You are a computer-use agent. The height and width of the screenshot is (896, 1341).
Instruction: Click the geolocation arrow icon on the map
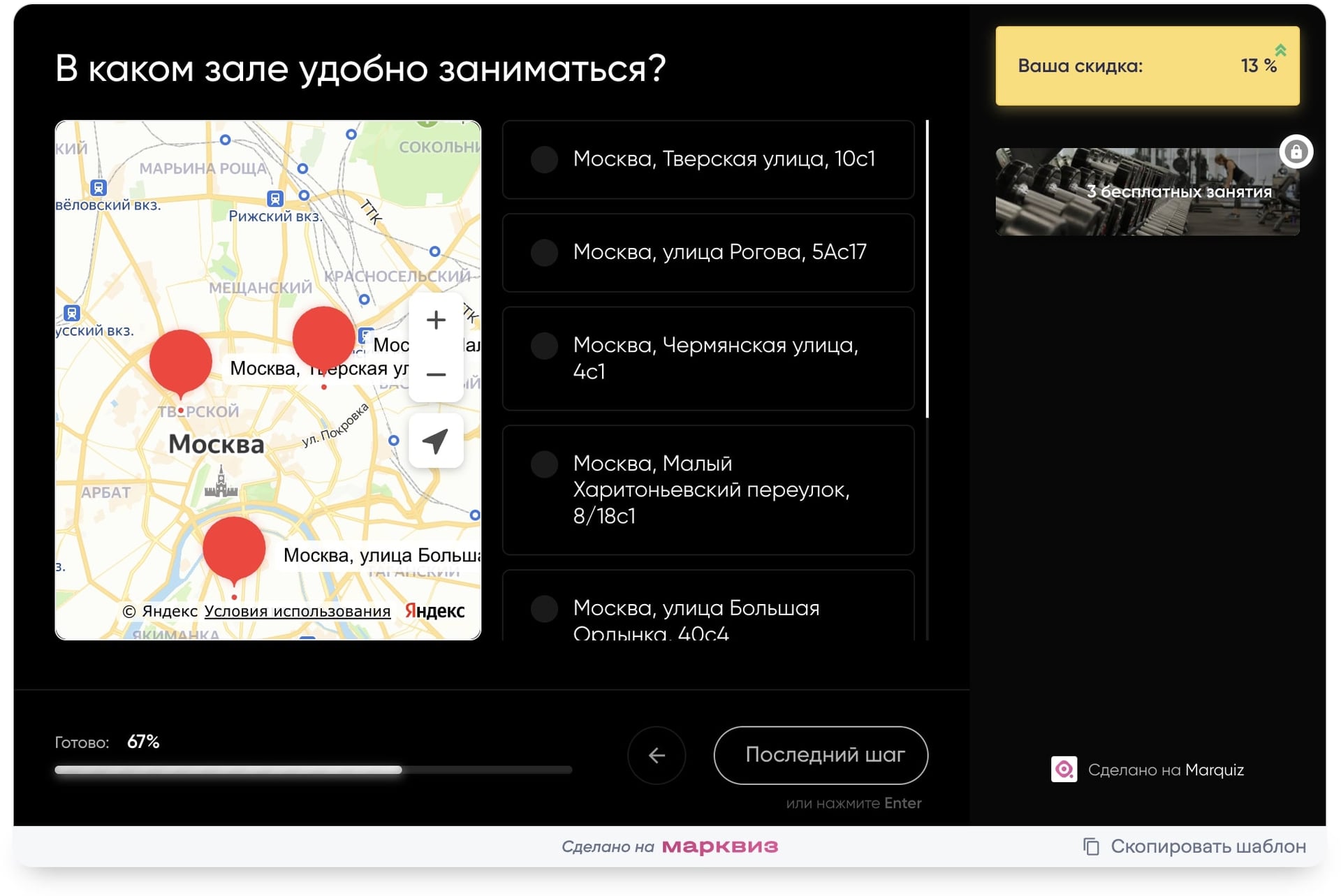436,440
